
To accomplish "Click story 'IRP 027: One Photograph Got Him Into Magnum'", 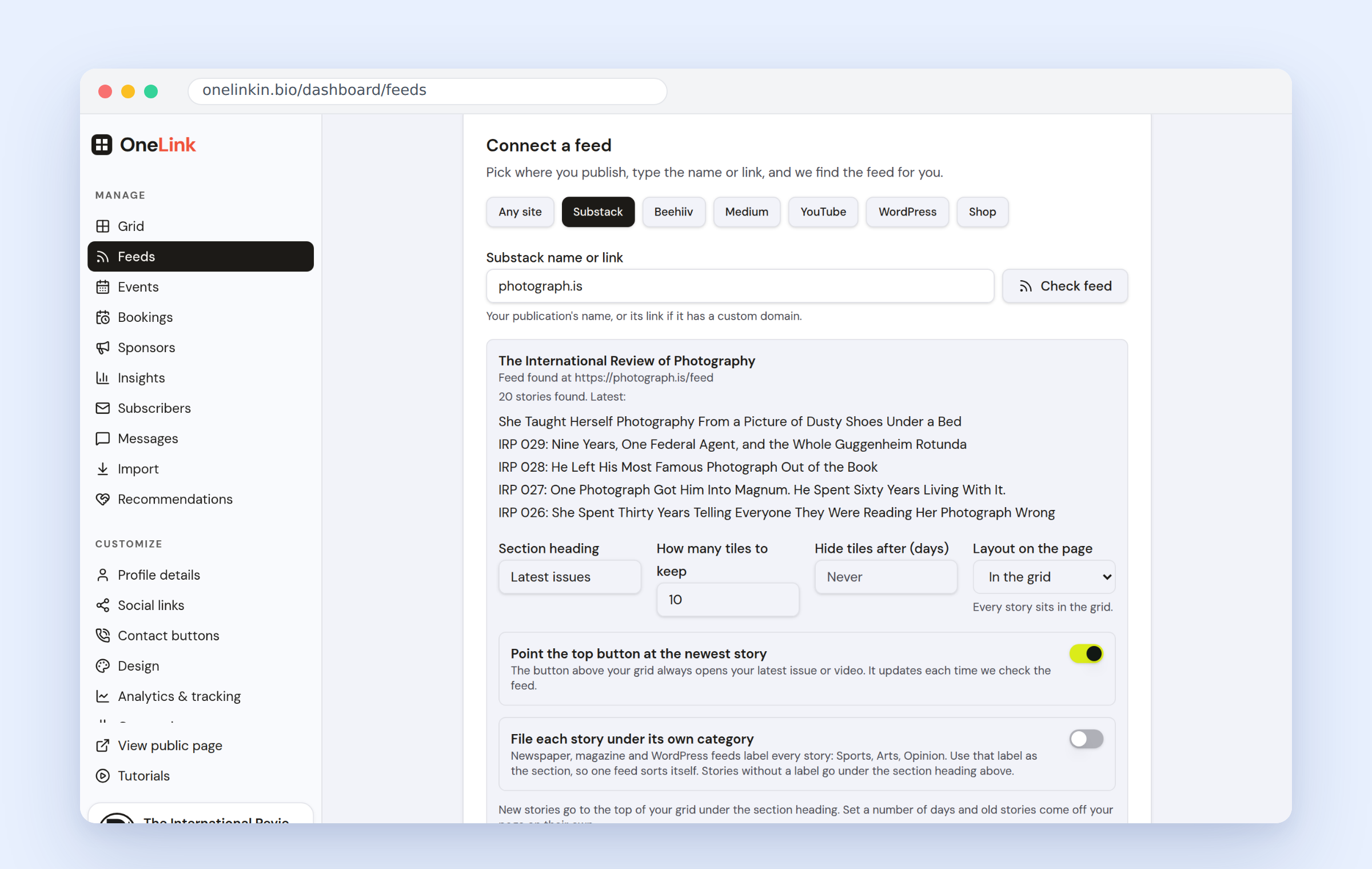I will tap(752, 490).
